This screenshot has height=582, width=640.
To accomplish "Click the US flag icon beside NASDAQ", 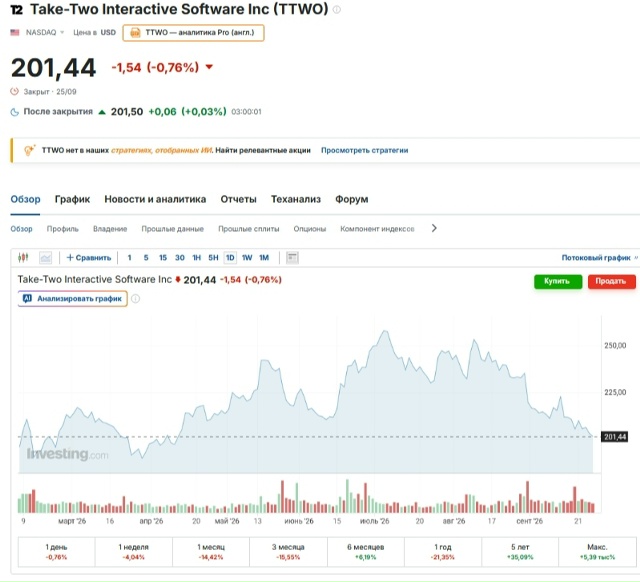I will coord(15,32).
